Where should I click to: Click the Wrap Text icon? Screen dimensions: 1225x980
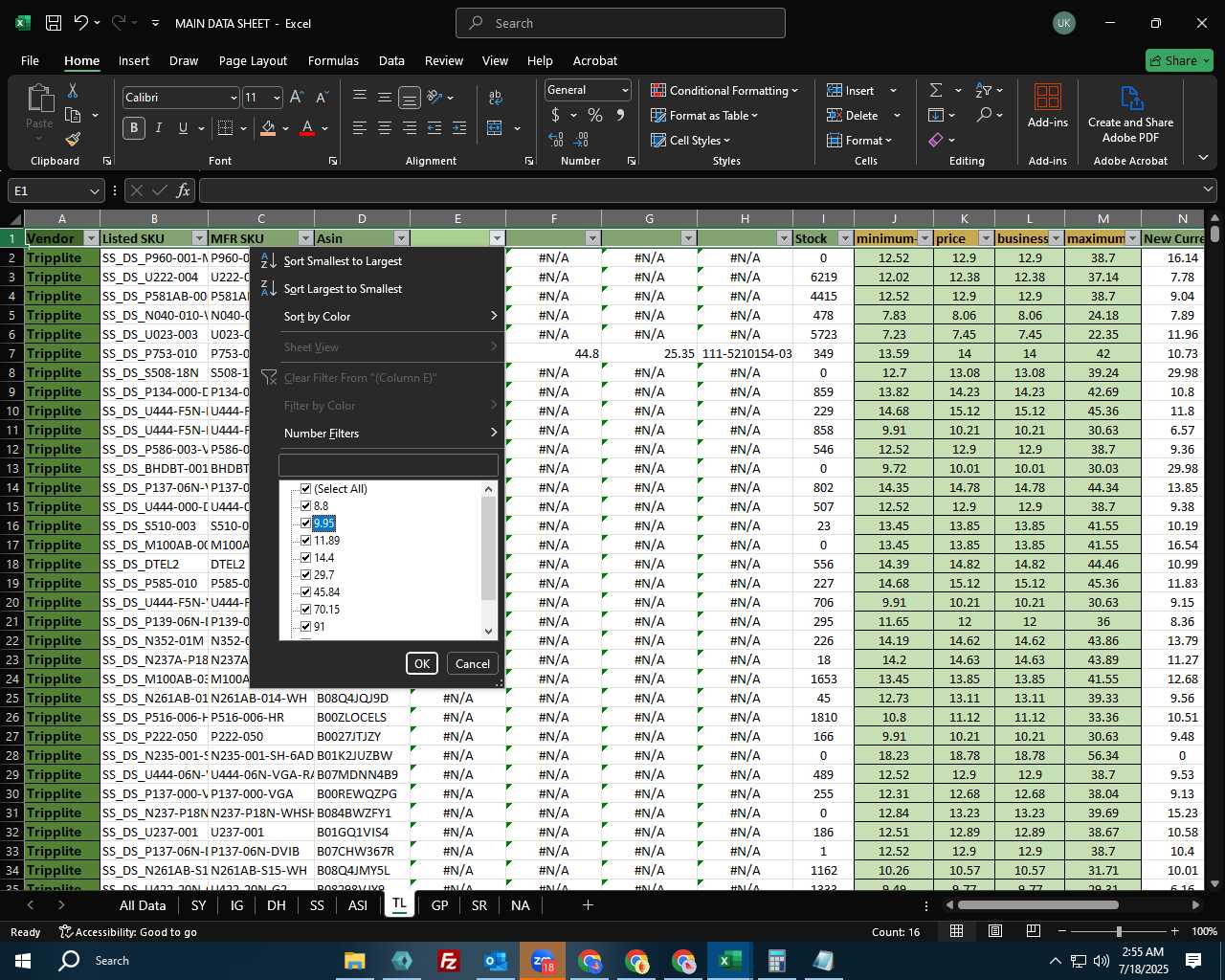[x=495, y=97]
